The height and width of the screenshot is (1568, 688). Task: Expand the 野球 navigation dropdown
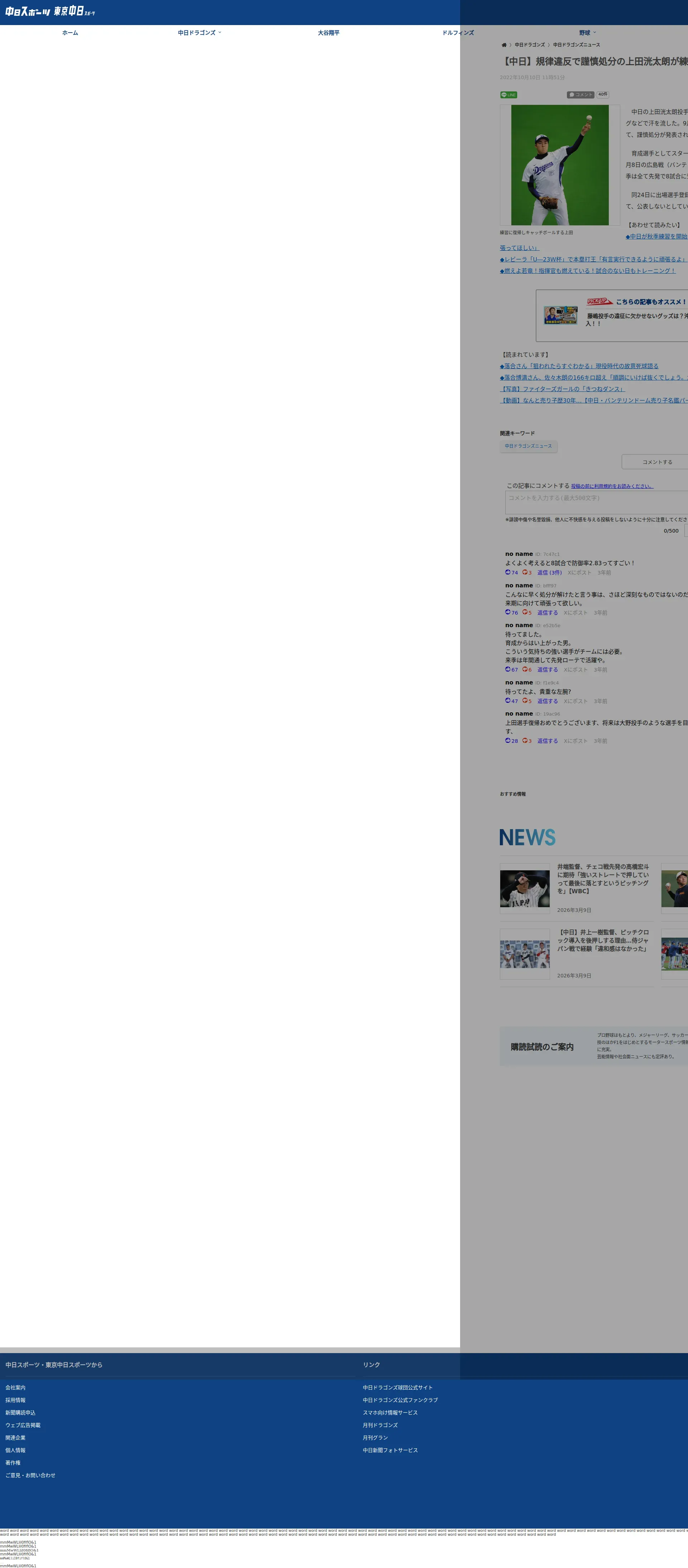tap(588, 33)
